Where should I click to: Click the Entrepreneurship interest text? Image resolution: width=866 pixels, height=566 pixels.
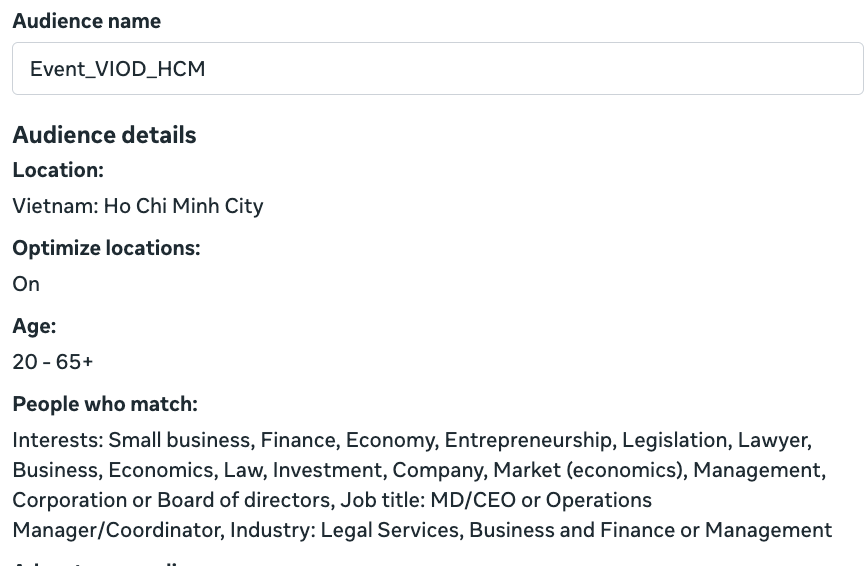click(x=528, y=440)
